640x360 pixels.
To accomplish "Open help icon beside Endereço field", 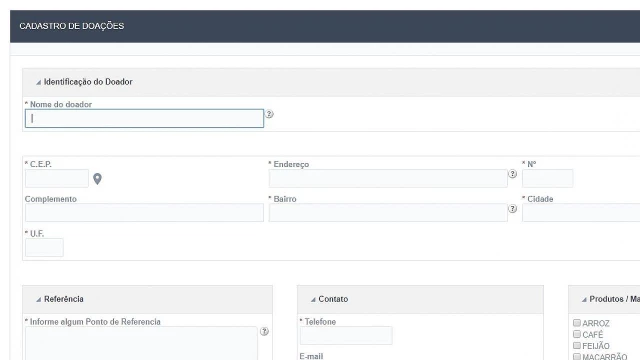I will tap(513, 174).
